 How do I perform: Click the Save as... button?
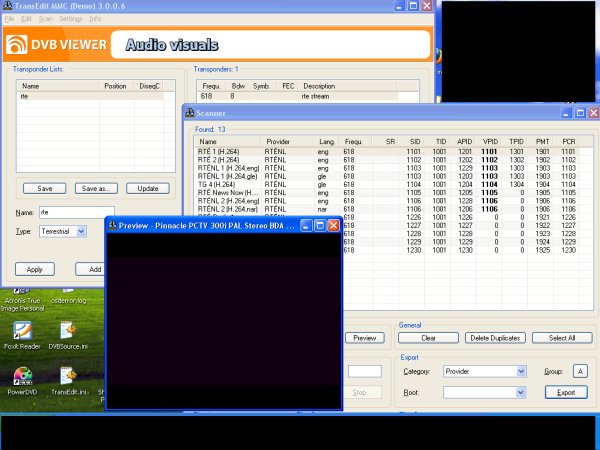[96, 188]
